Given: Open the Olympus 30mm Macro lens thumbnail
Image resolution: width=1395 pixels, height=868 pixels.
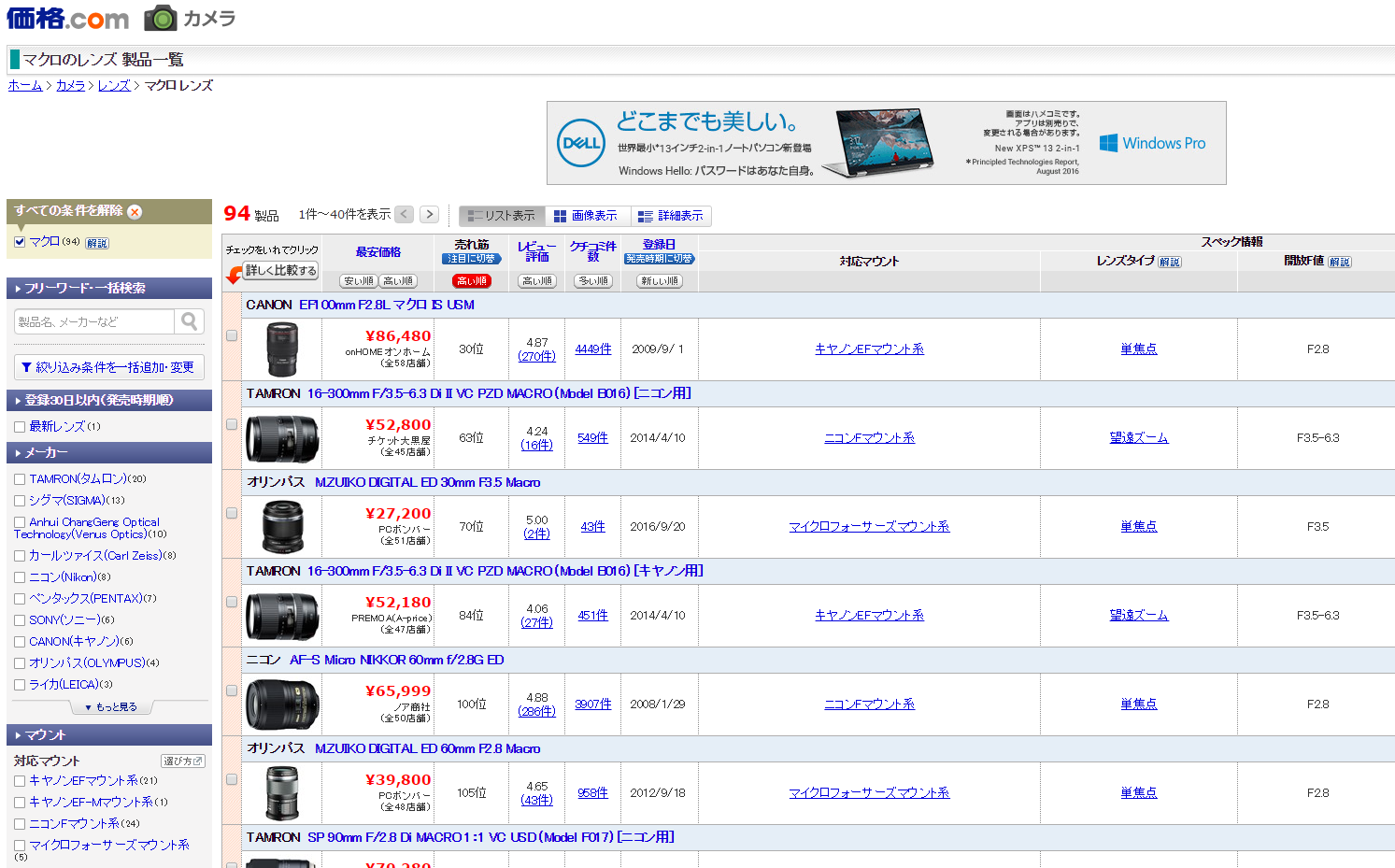Looking at the screenshot, I should pyautogui.click(x=282, y=527).
